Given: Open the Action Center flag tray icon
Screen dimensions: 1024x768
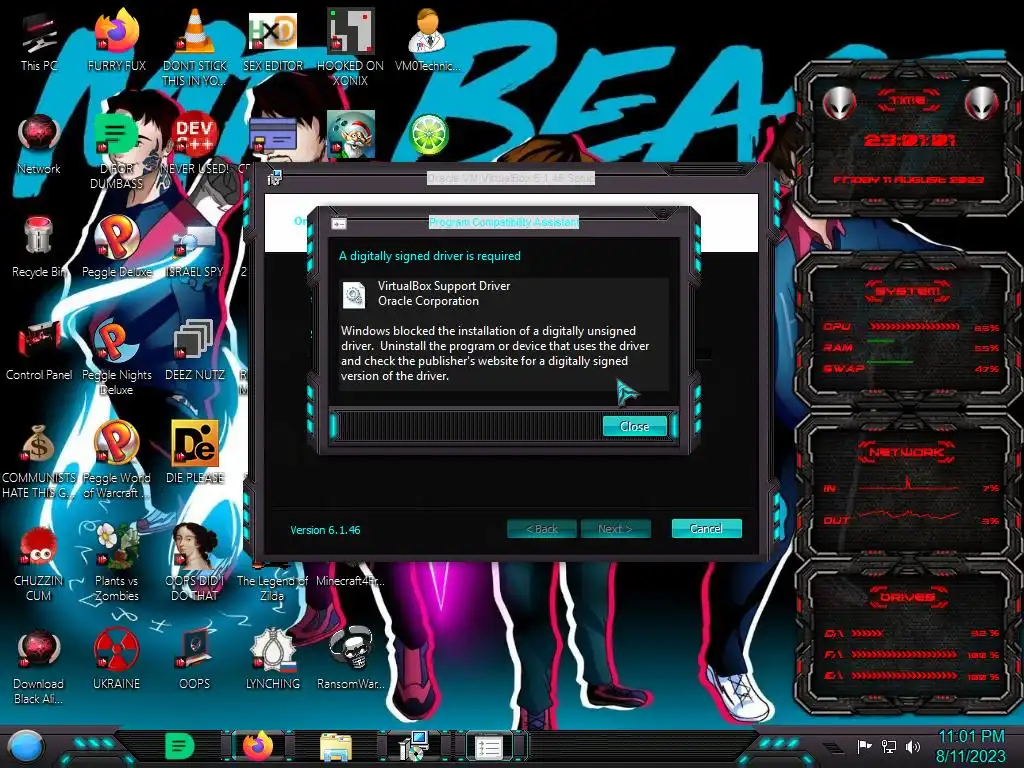Looking at the screenshot, I should pos(865,746).
